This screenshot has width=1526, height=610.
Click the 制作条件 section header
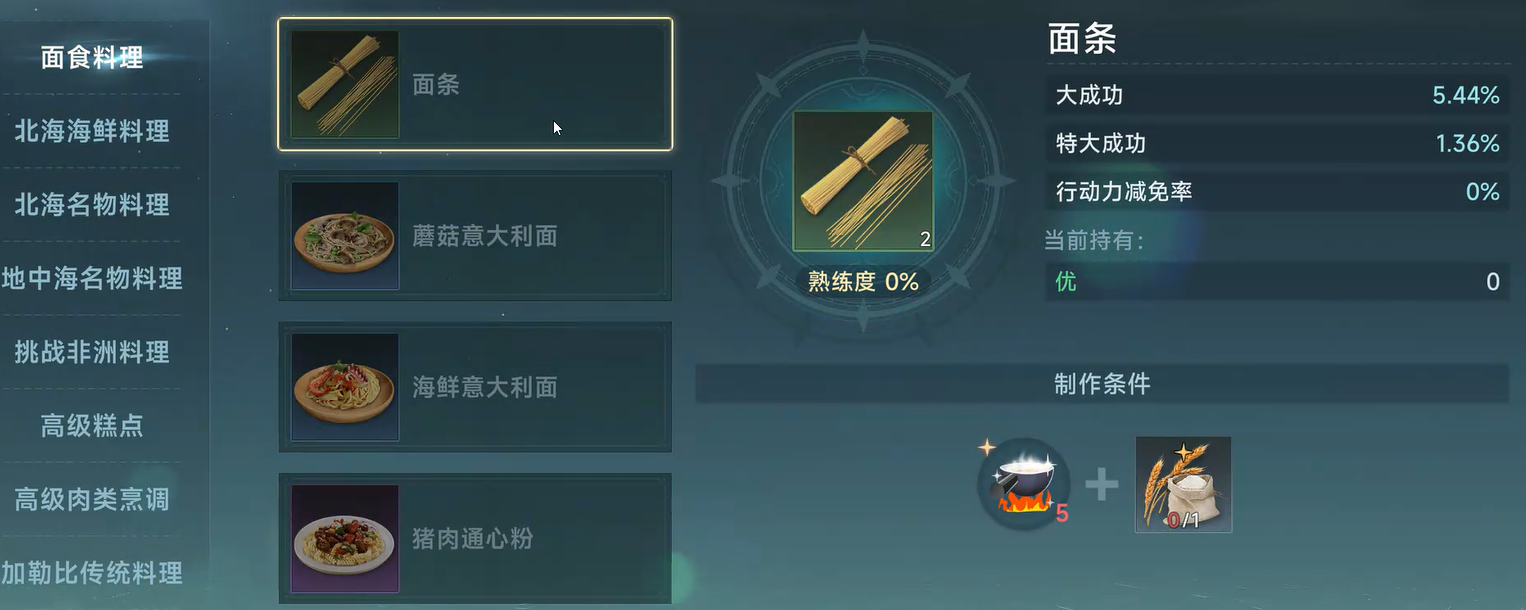pos(1102,384)
